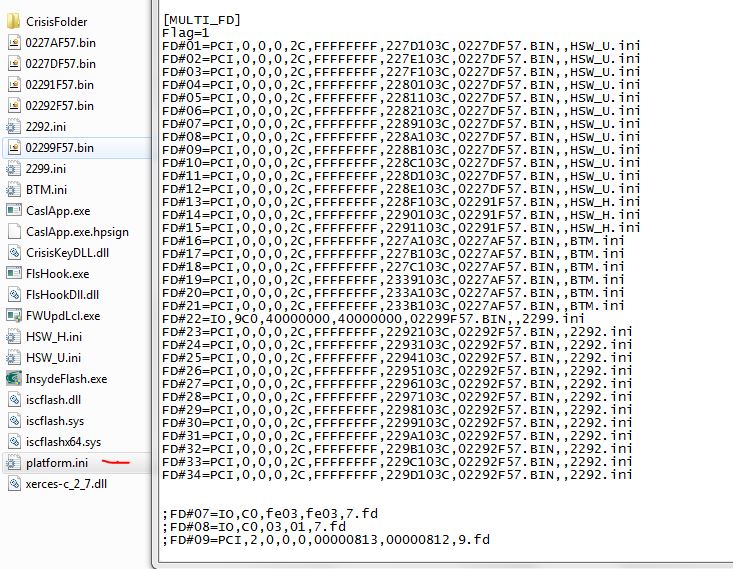
Task: Select the xerces-c_2_7.dll file icon
Action: coord(14,484)
